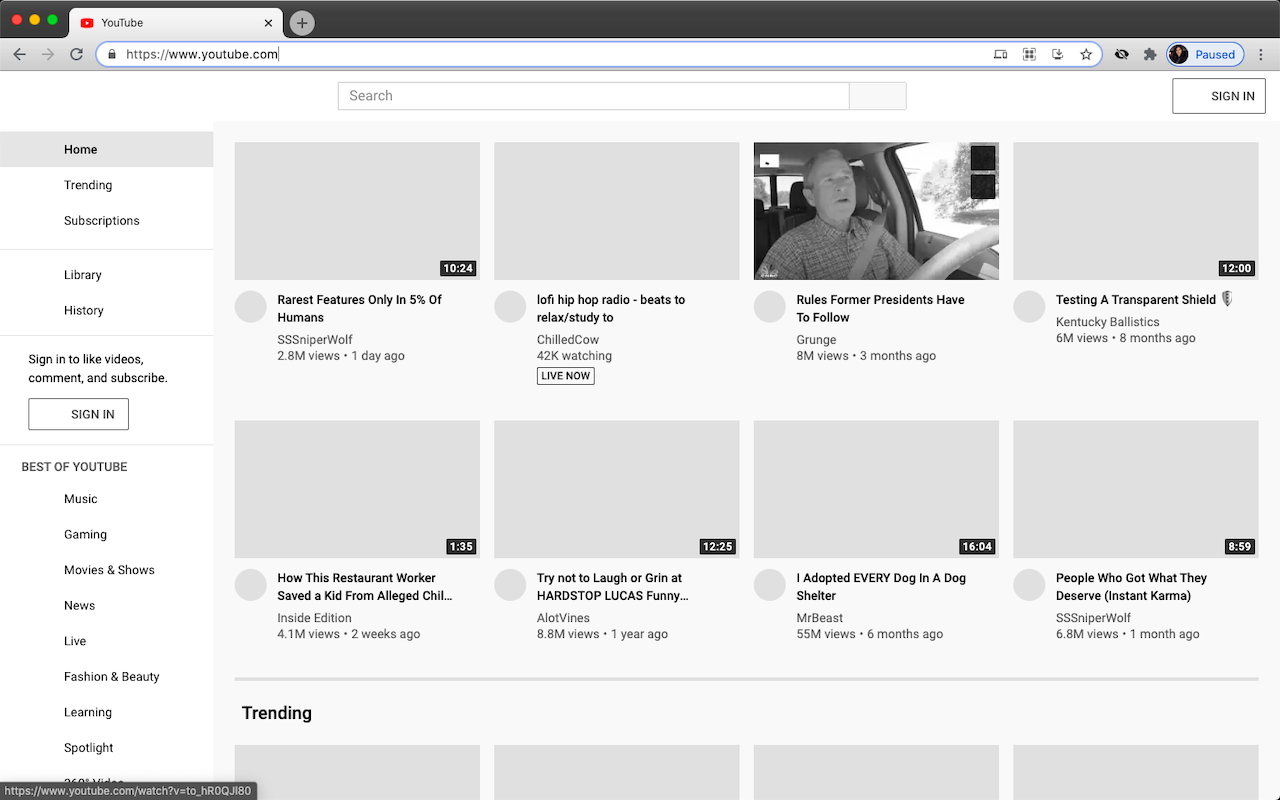Open News category in sidebar

click(106, 606)
